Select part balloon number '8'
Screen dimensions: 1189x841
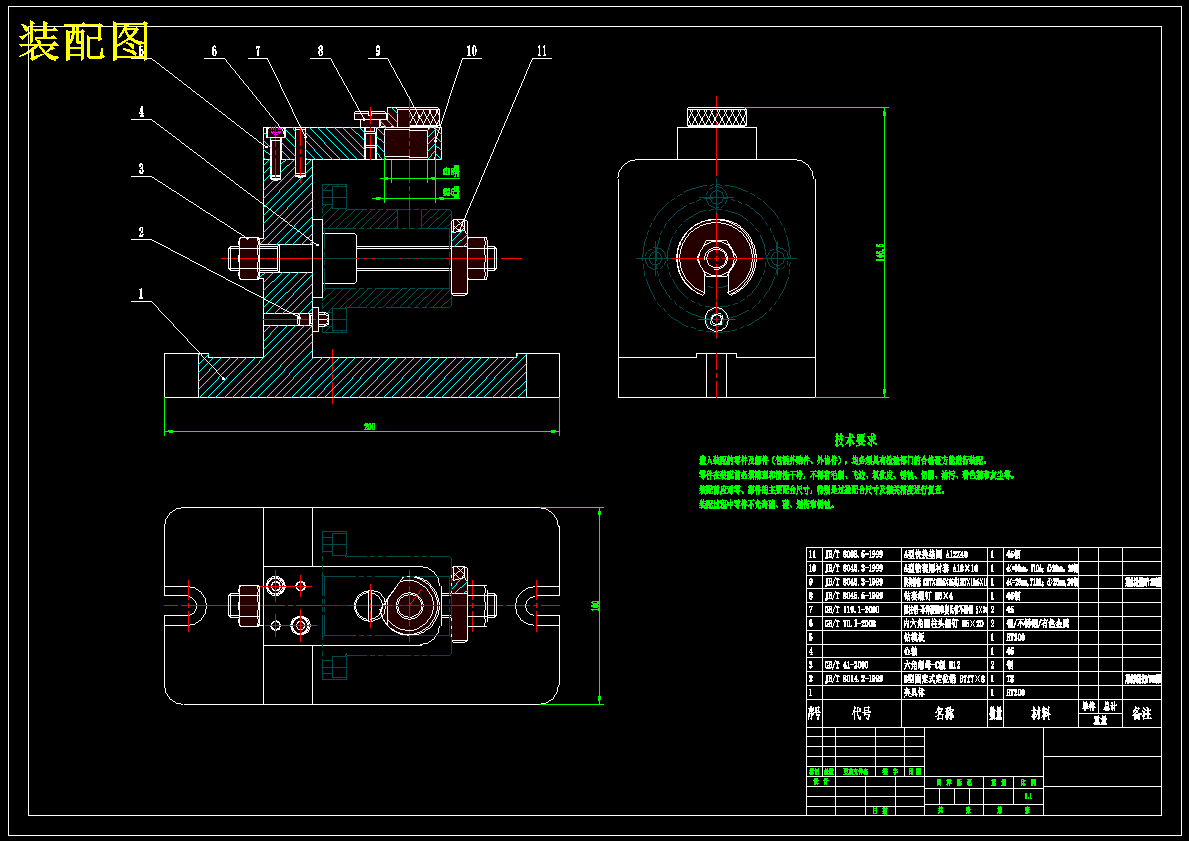[x=321, y=51]
